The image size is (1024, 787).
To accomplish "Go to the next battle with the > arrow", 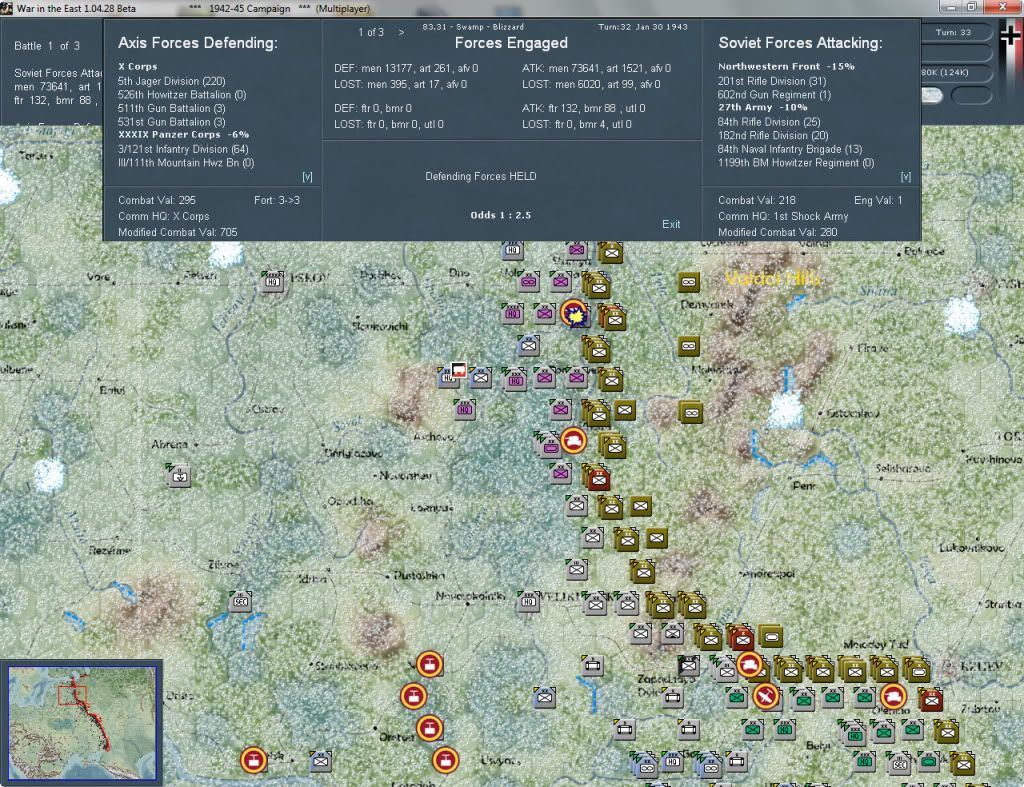I will [401, 32].
